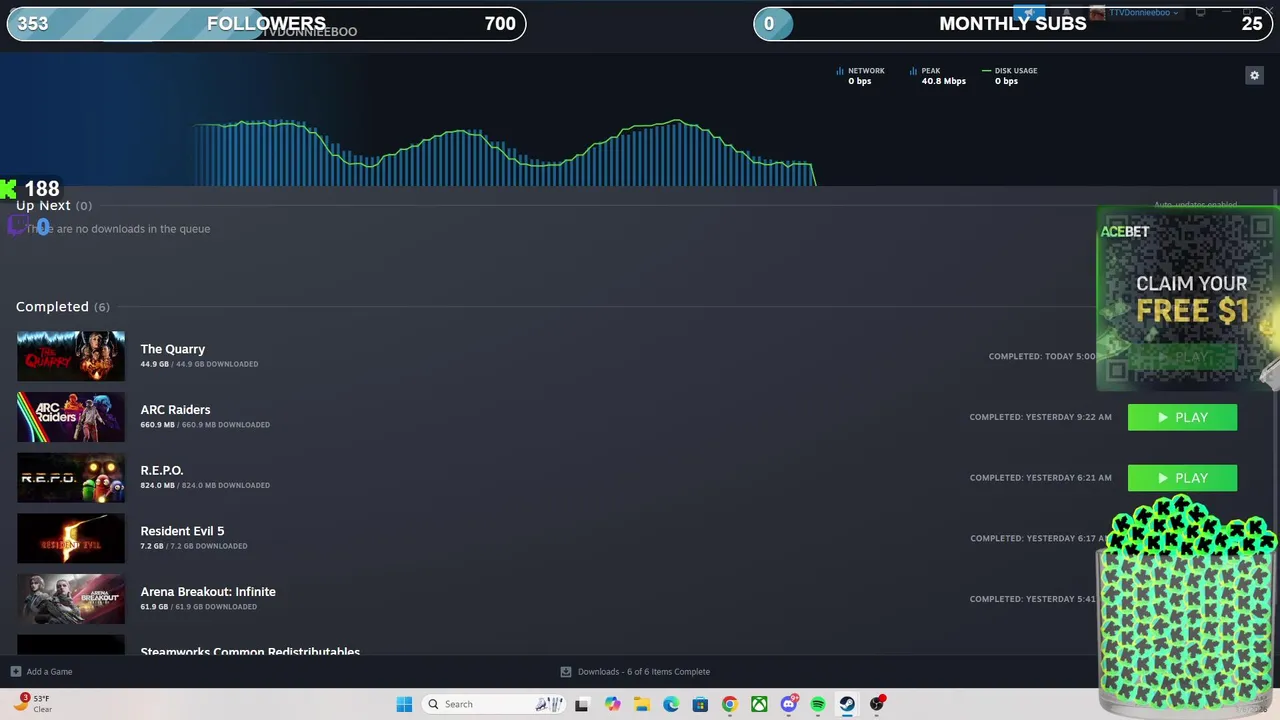Open Discord from the taskbar
The height and width of the screenshot is (720, 1280).
pyautogui.click(x=789, y=704)
